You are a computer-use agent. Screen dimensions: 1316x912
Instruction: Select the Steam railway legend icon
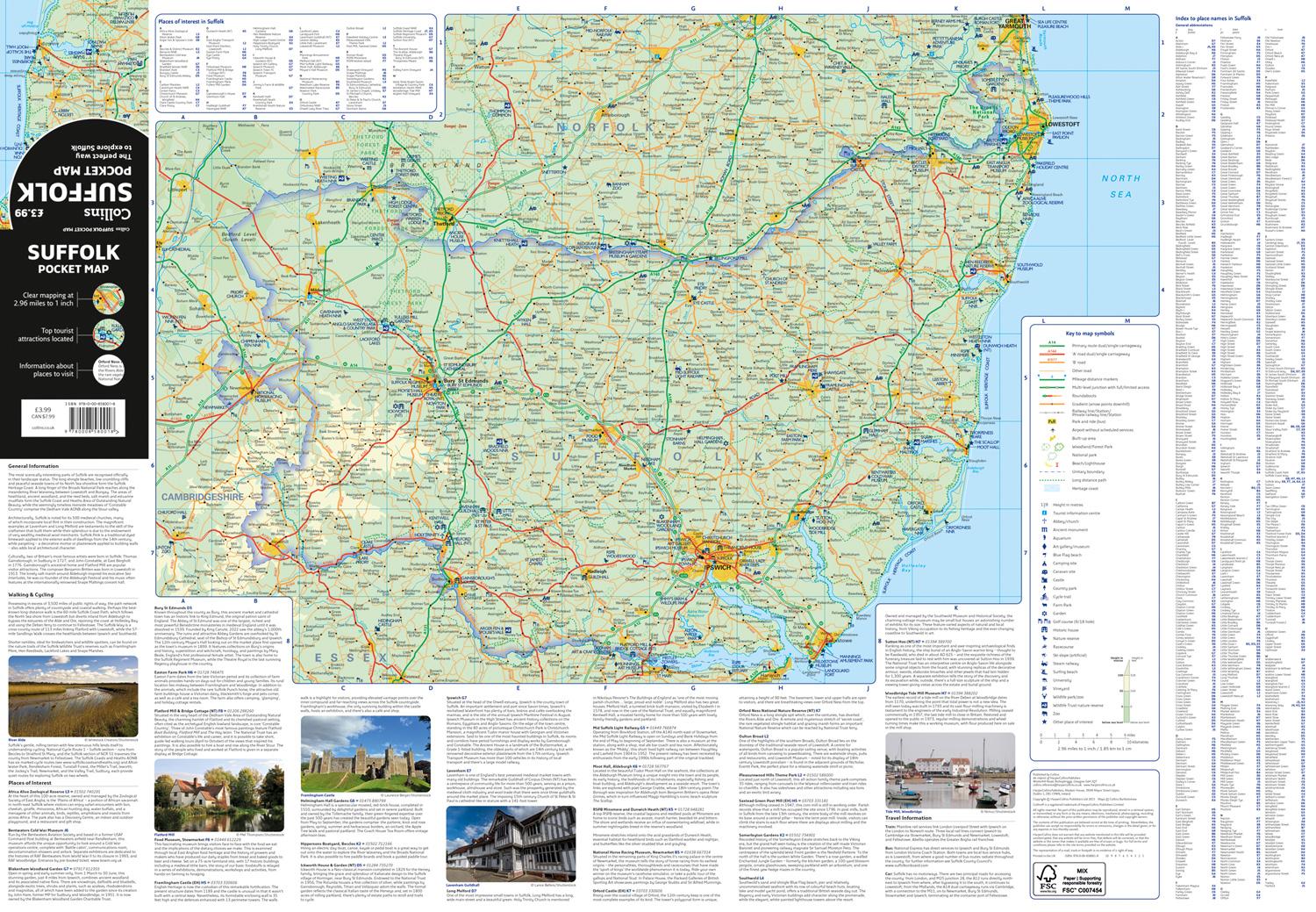point(1046,664)
